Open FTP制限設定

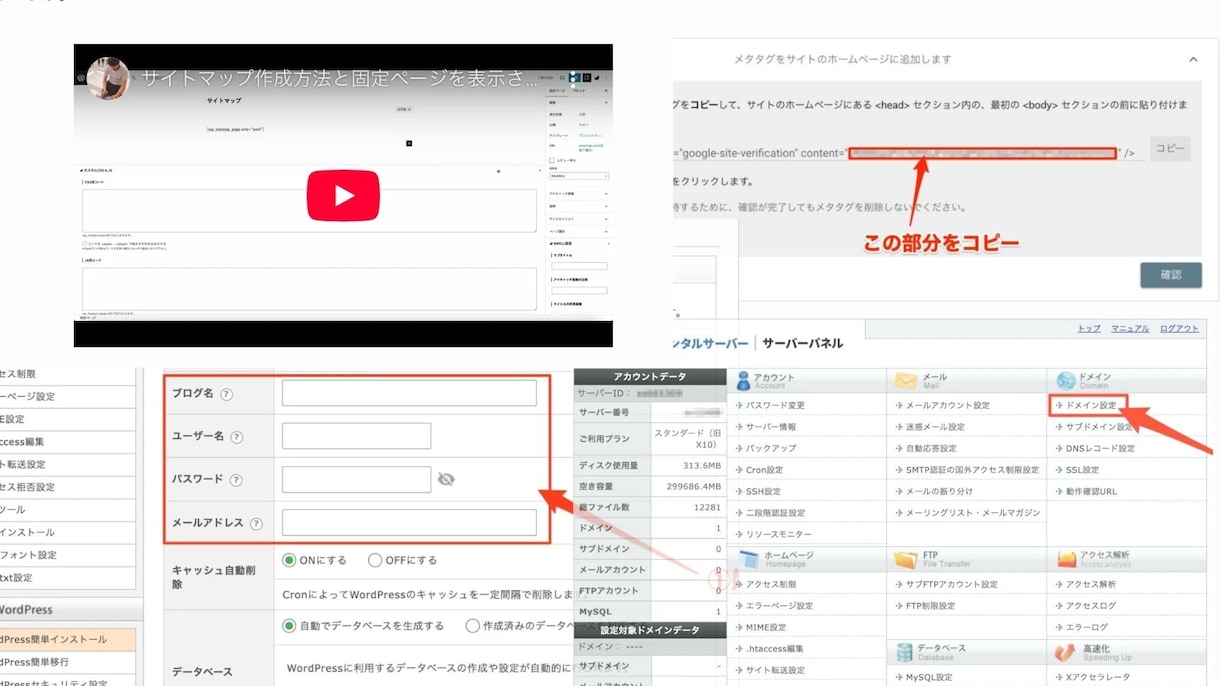point(930,606)
